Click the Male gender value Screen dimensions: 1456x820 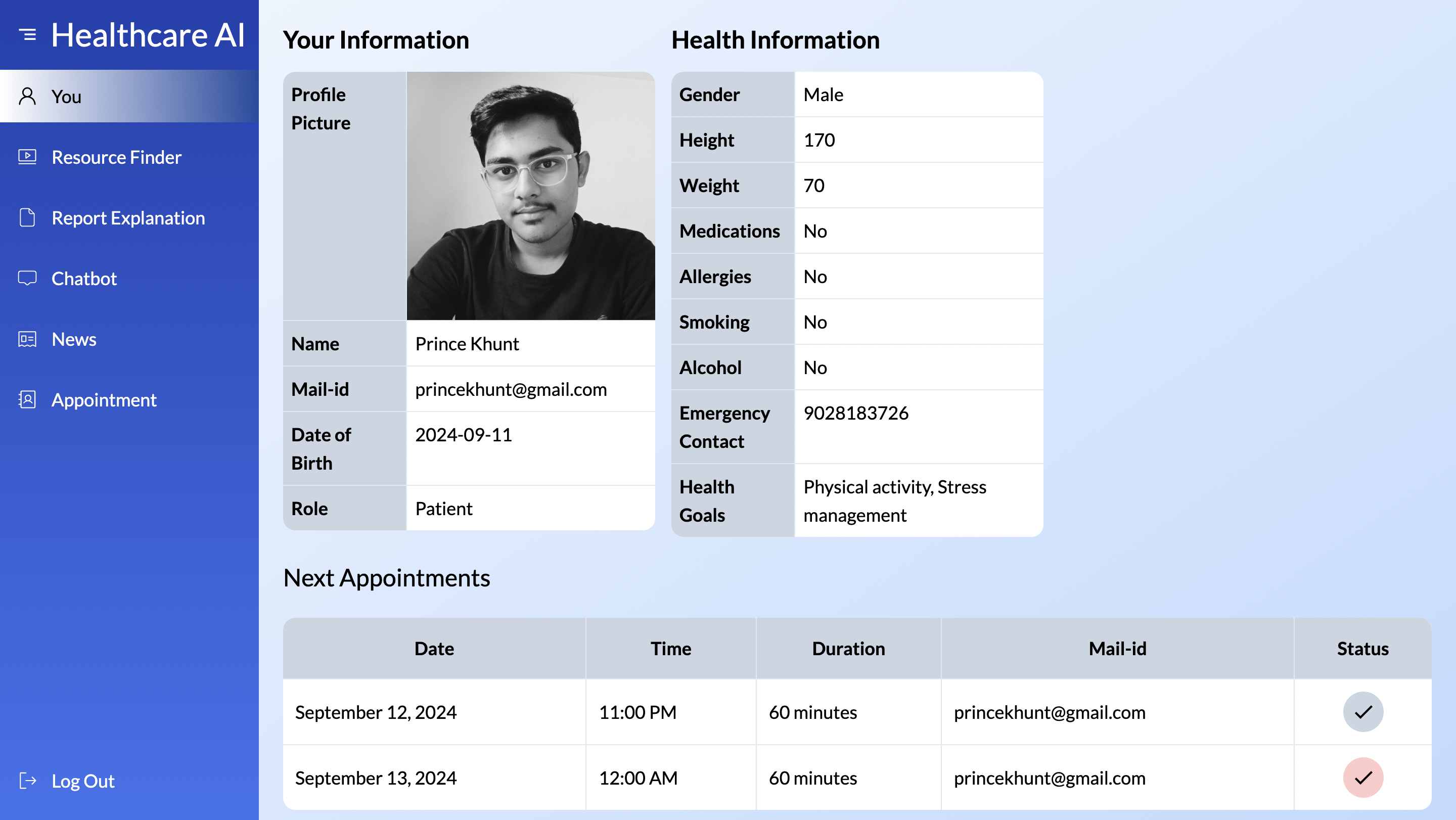[x=823, y=95]
